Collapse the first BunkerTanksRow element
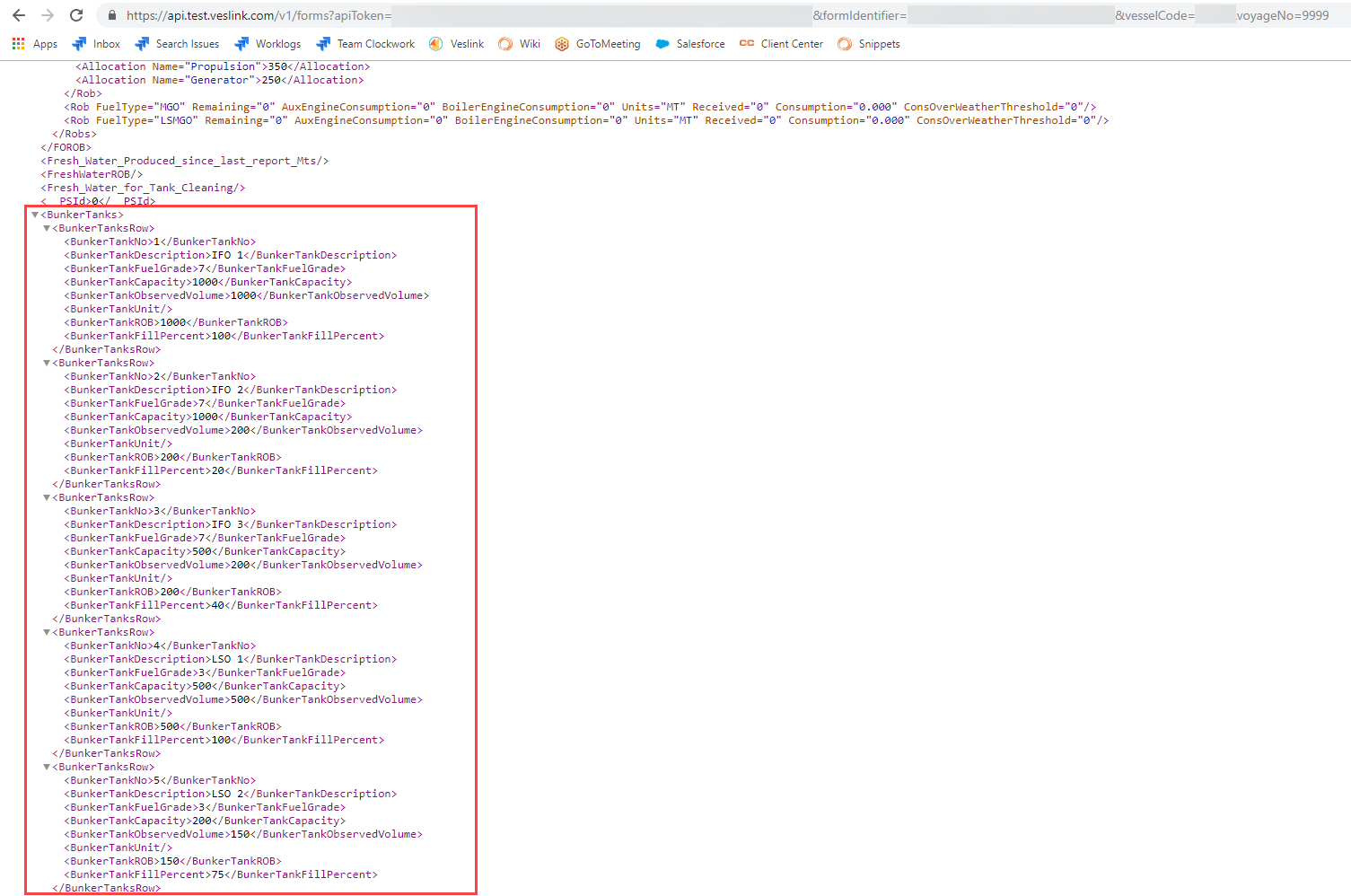1351x896 pixels. [47, 228]
